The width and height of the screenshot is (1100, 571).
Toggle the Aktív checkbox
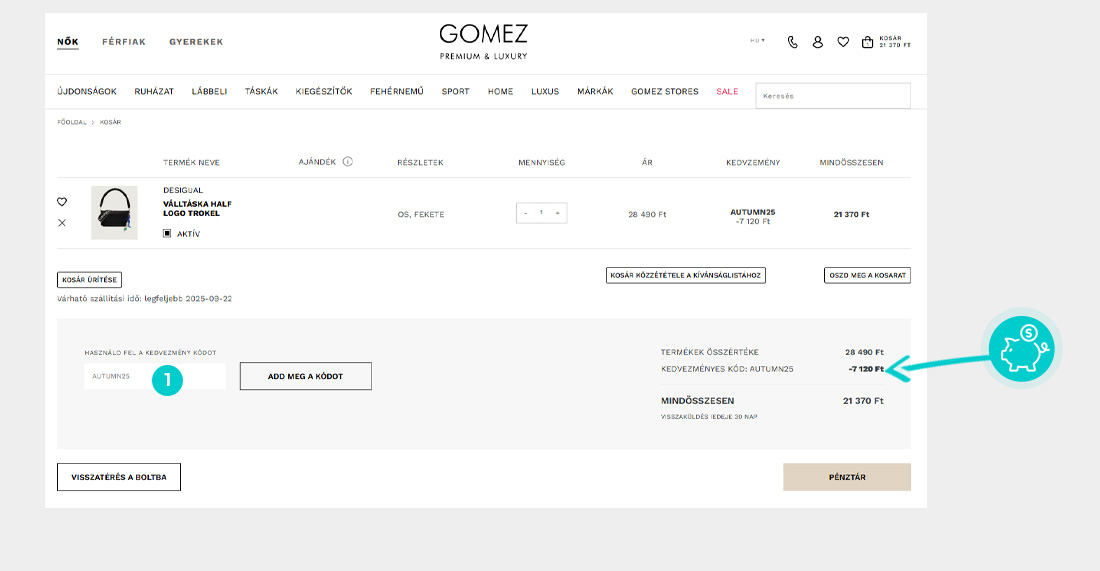167,234
